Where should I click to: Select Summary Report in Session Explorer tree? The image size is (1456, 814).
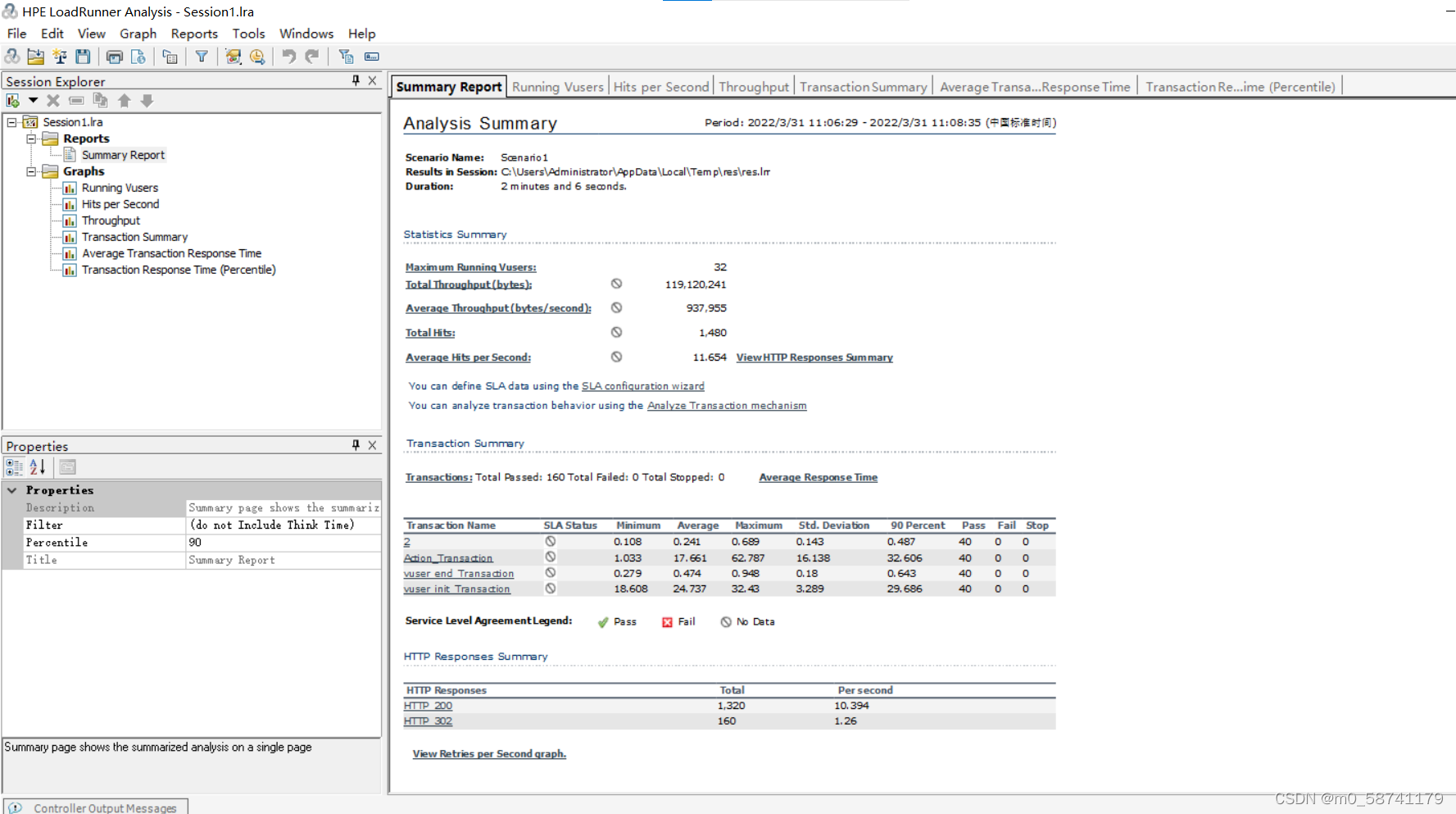click(123, 155)
